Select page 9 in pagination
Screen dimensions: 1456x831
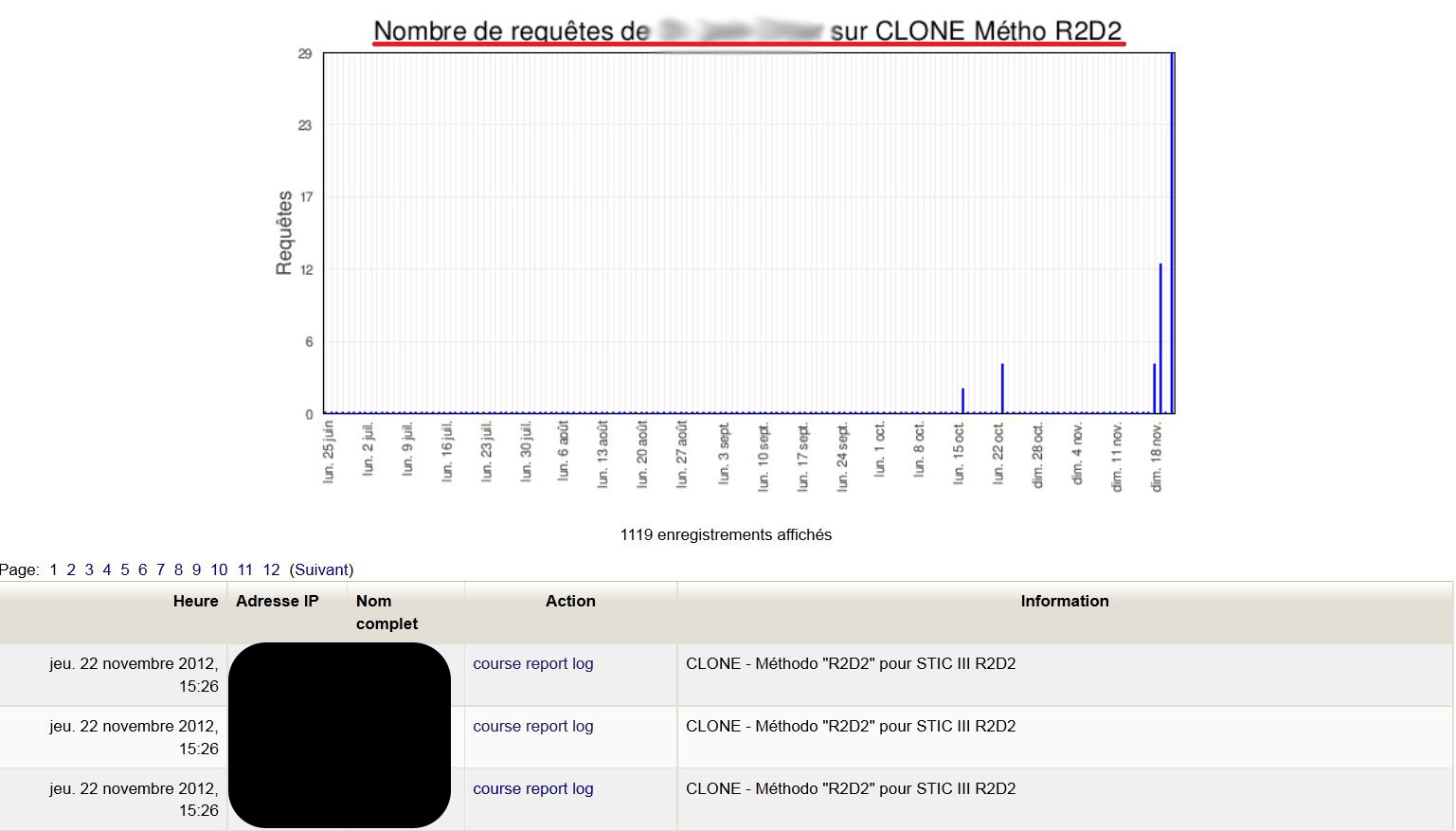click(x=196, y=569)
